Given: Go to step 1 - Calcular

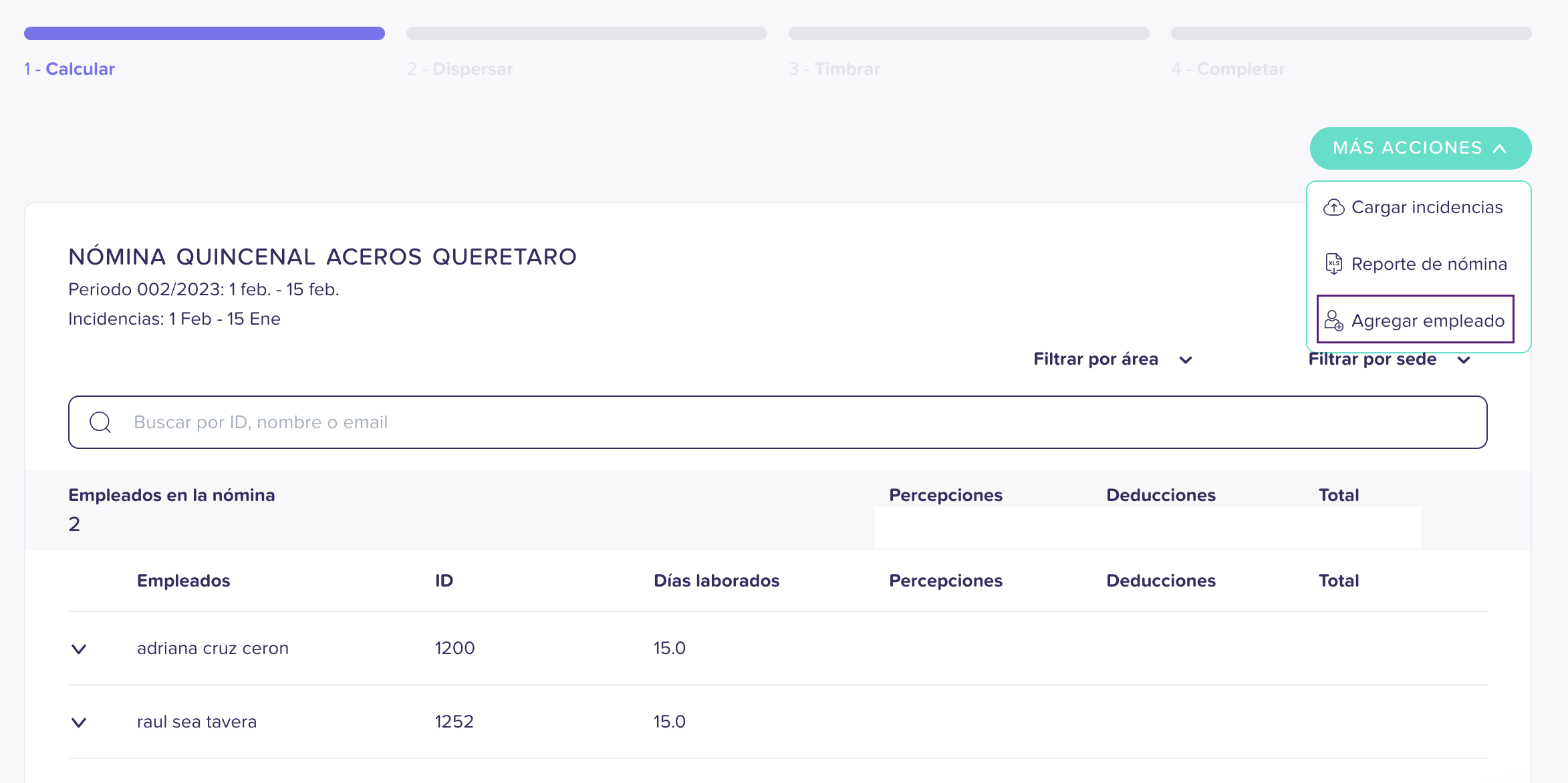Looking at the screenshot, I should [x=70, y=69].
